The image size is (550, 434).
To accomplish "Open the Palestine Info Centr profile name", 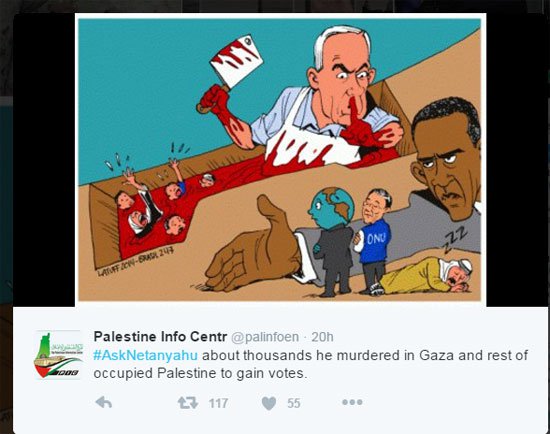I will tap(160, 336).
